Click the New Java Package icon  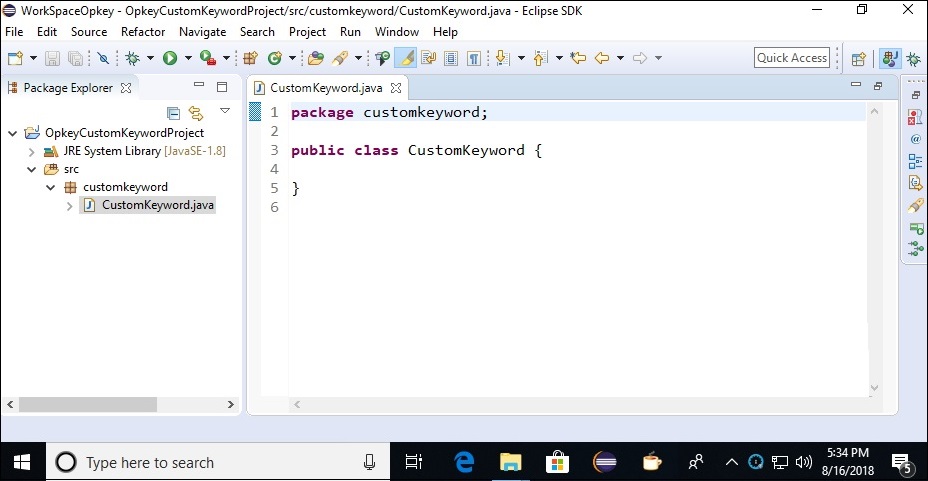250,58
